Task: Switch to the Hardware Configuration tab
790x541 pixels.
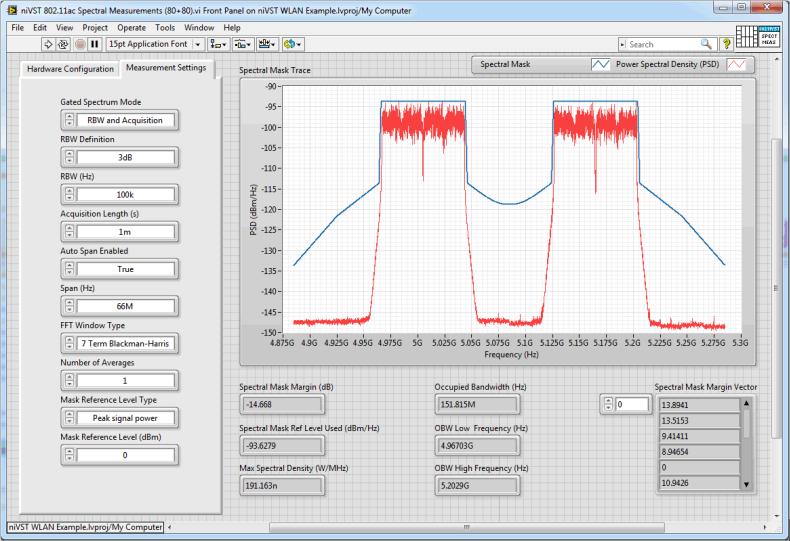Action: pos(68,68)
